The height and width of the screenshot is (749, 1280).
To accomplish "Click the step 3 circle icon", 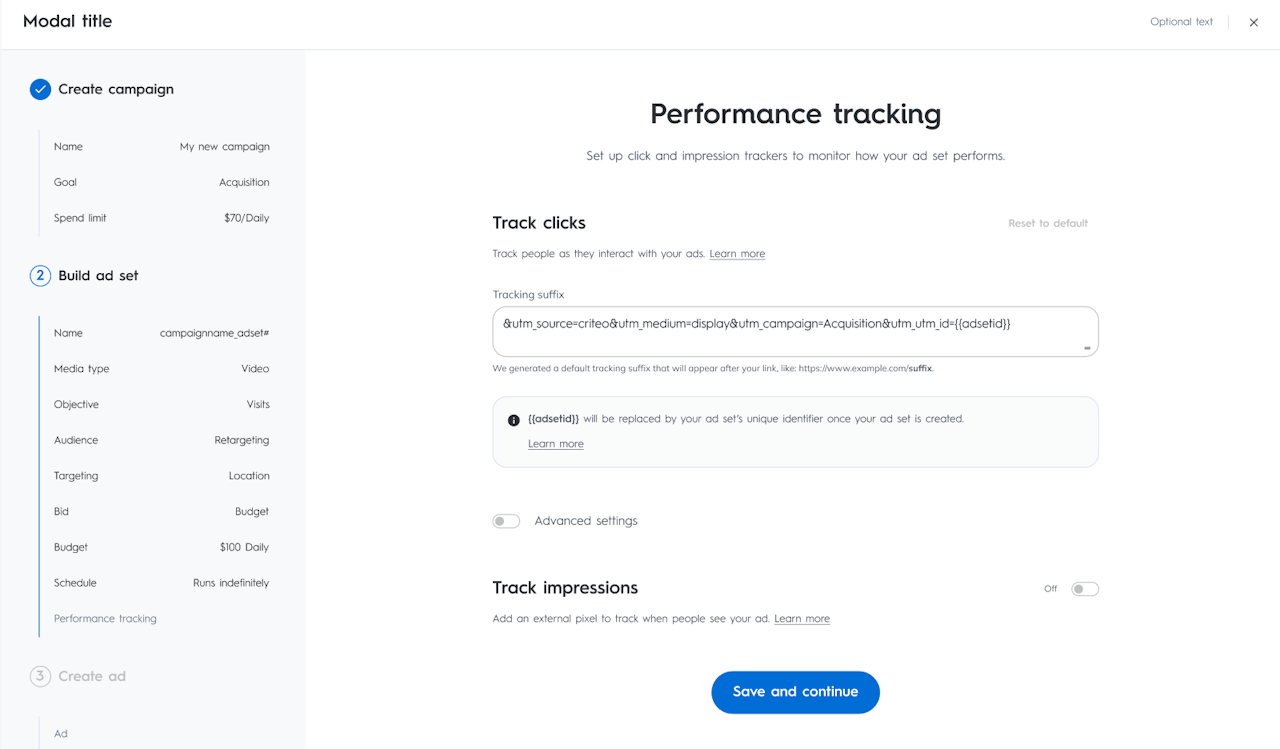I will click(x=40, y=677).
